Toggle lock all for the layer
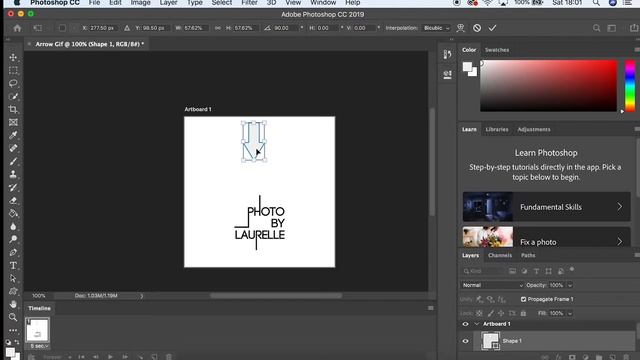Image resolution: width=640 pixels, height=360 pixels. 523,313
